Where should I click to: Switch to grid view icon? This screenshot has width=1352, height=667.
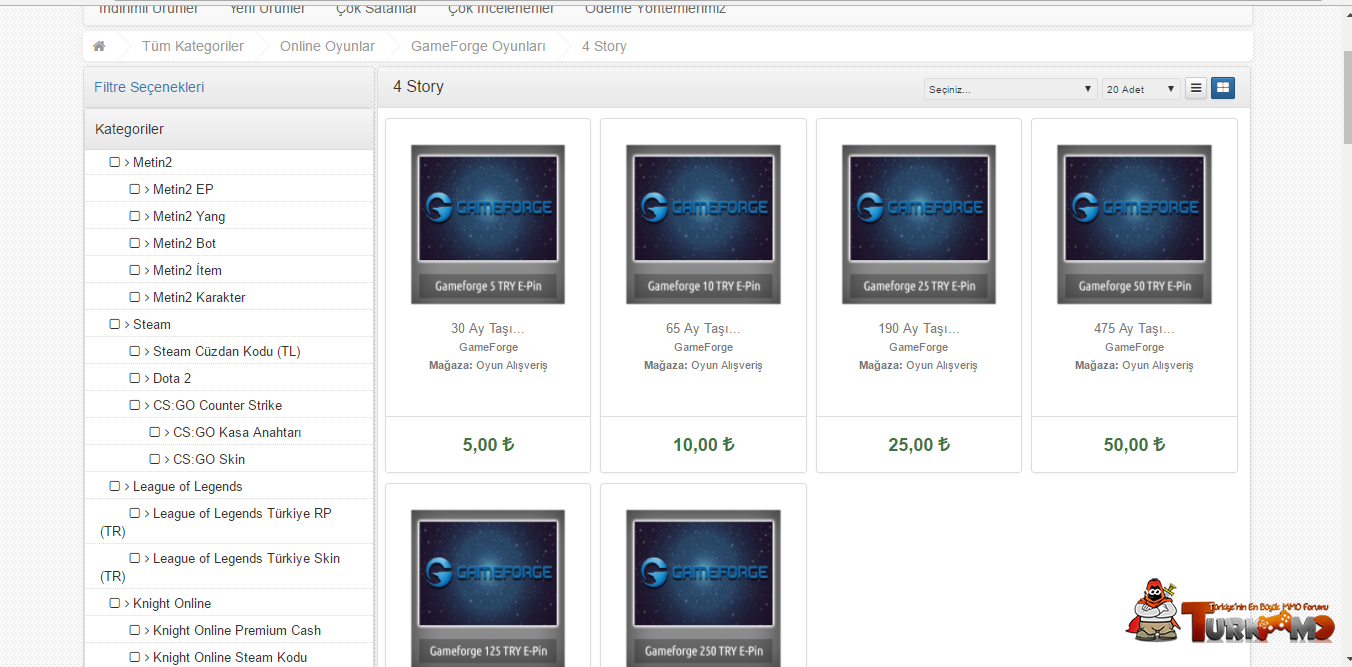[1222, 88]
